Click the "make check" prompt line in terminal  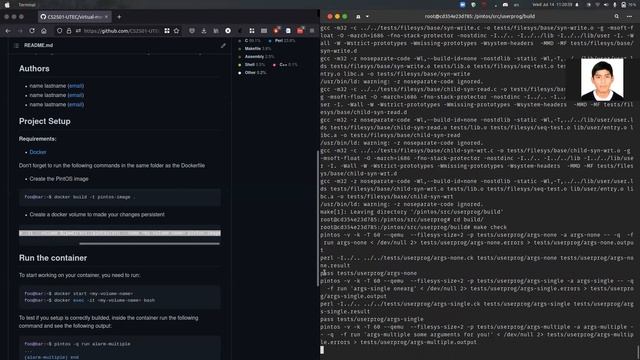pos(413,227)
